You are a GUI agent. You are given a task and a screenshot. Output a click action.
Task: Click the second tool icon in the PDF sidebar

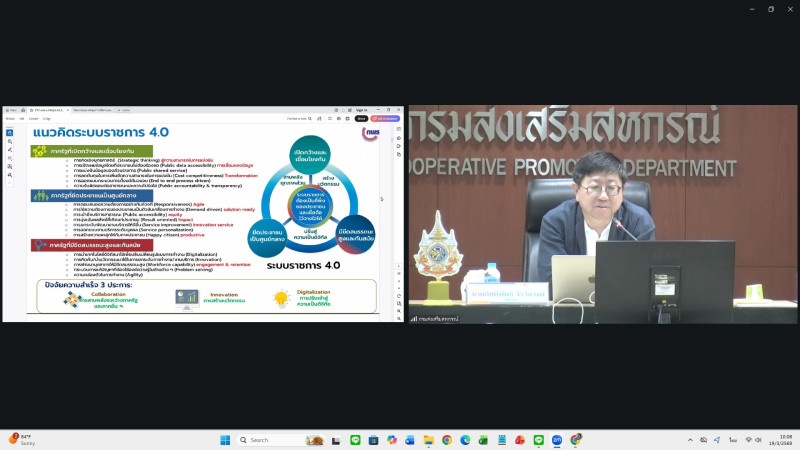(x=10, y=142)
